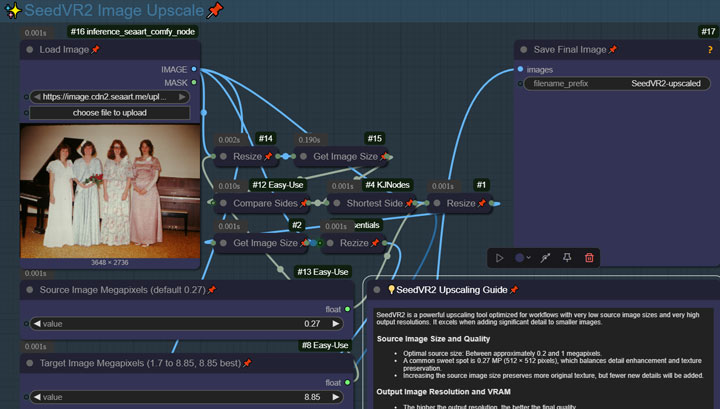Click the choose file to upload button

click(109, 113)
